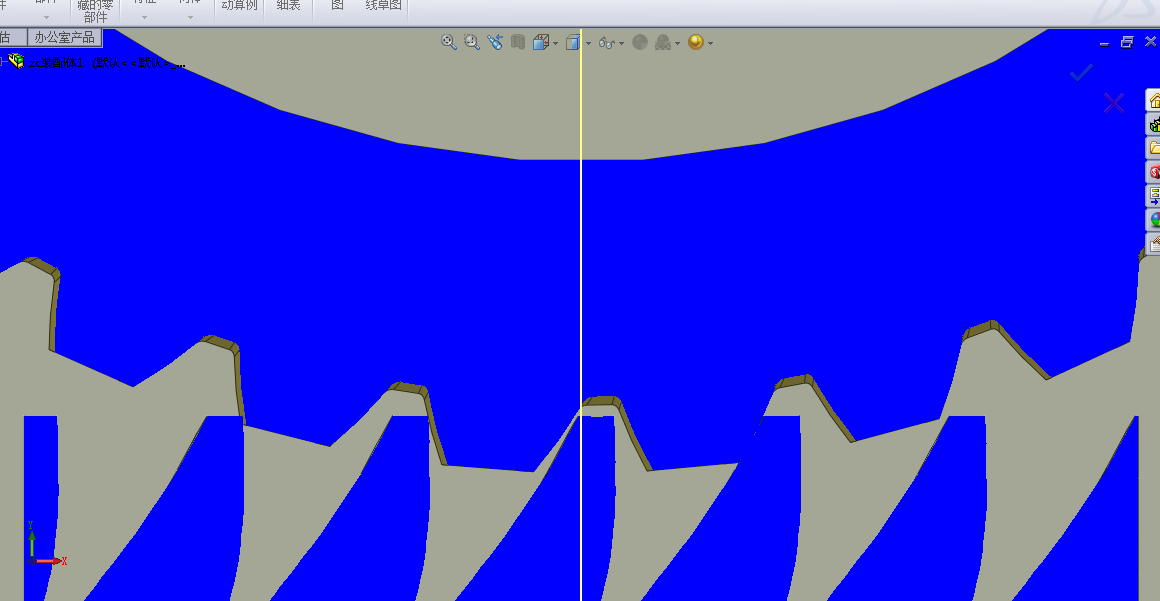The width and height of the screenshot is (1160, 601).
Task: Expand the Apply Scene dropdown arrow
Action: coord(677,43)
